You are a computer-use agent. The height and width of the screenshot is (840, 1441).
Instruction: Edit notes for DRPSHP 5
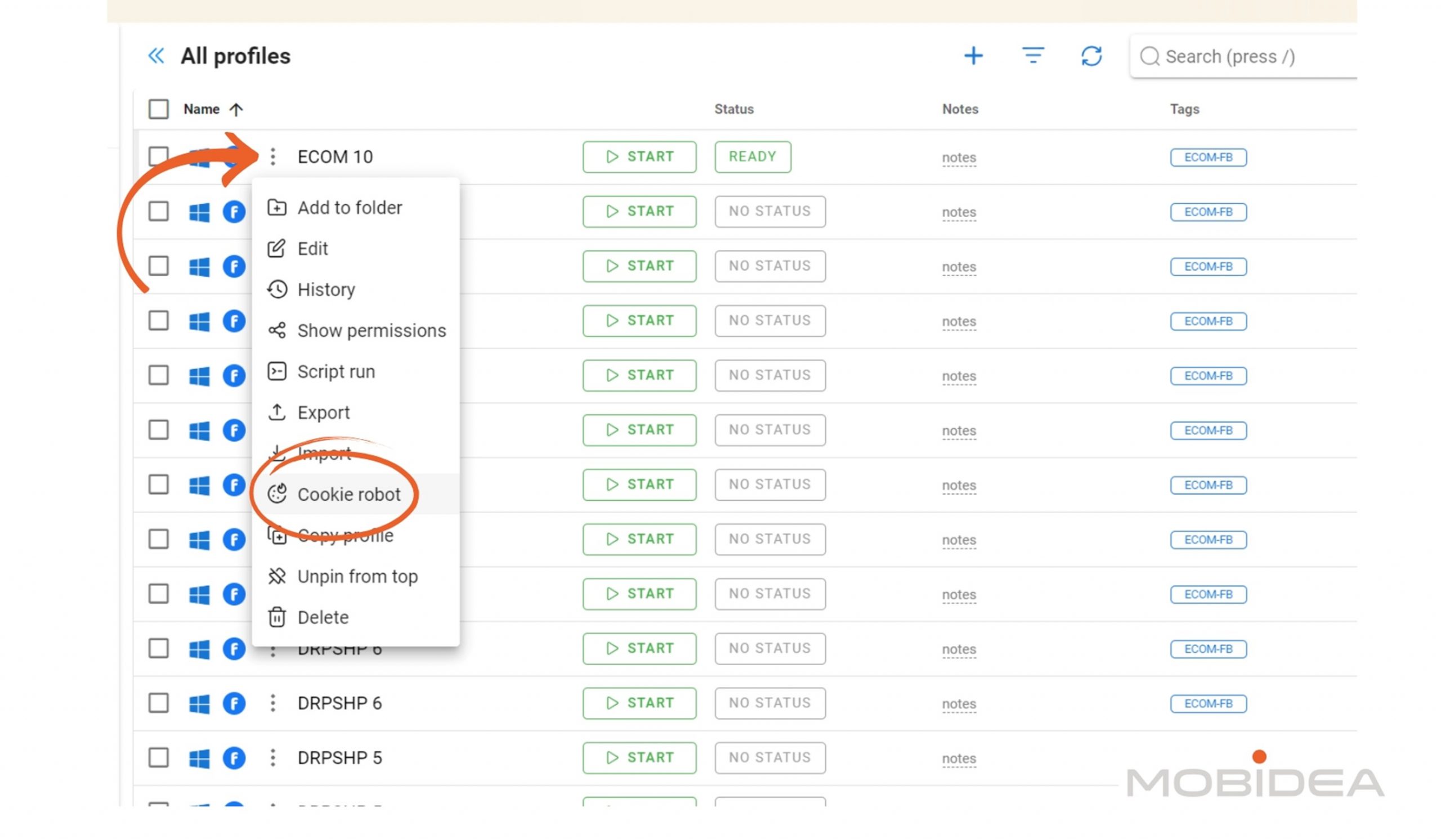[x=959, y=758]
